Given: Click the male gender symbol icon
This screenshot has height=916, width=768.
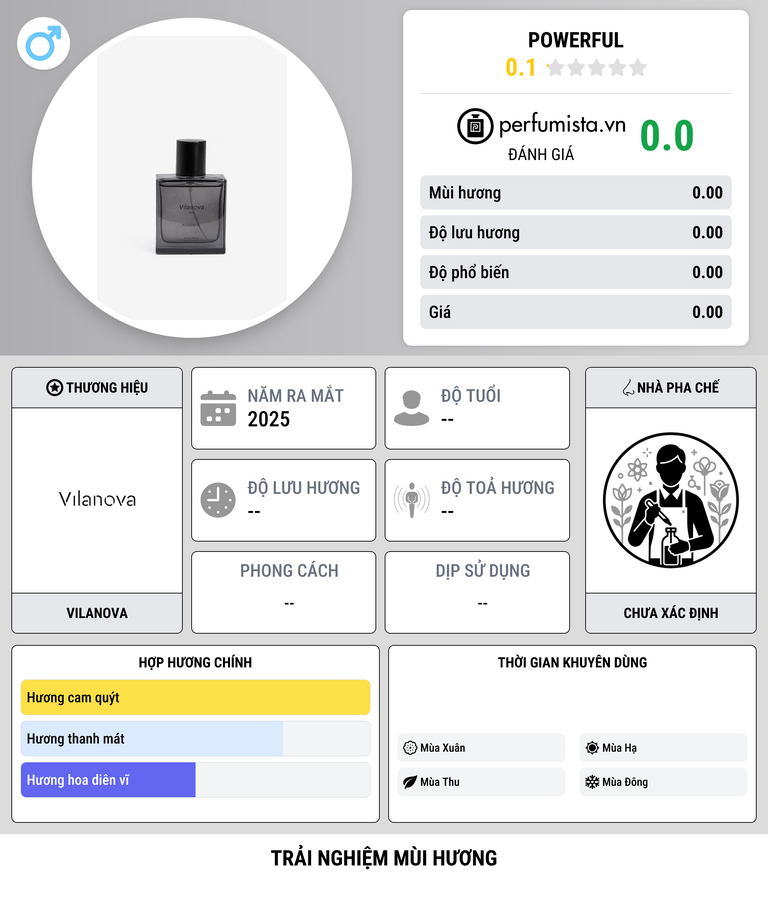Looking at the screenshot, I should click(x=43, y=44).
